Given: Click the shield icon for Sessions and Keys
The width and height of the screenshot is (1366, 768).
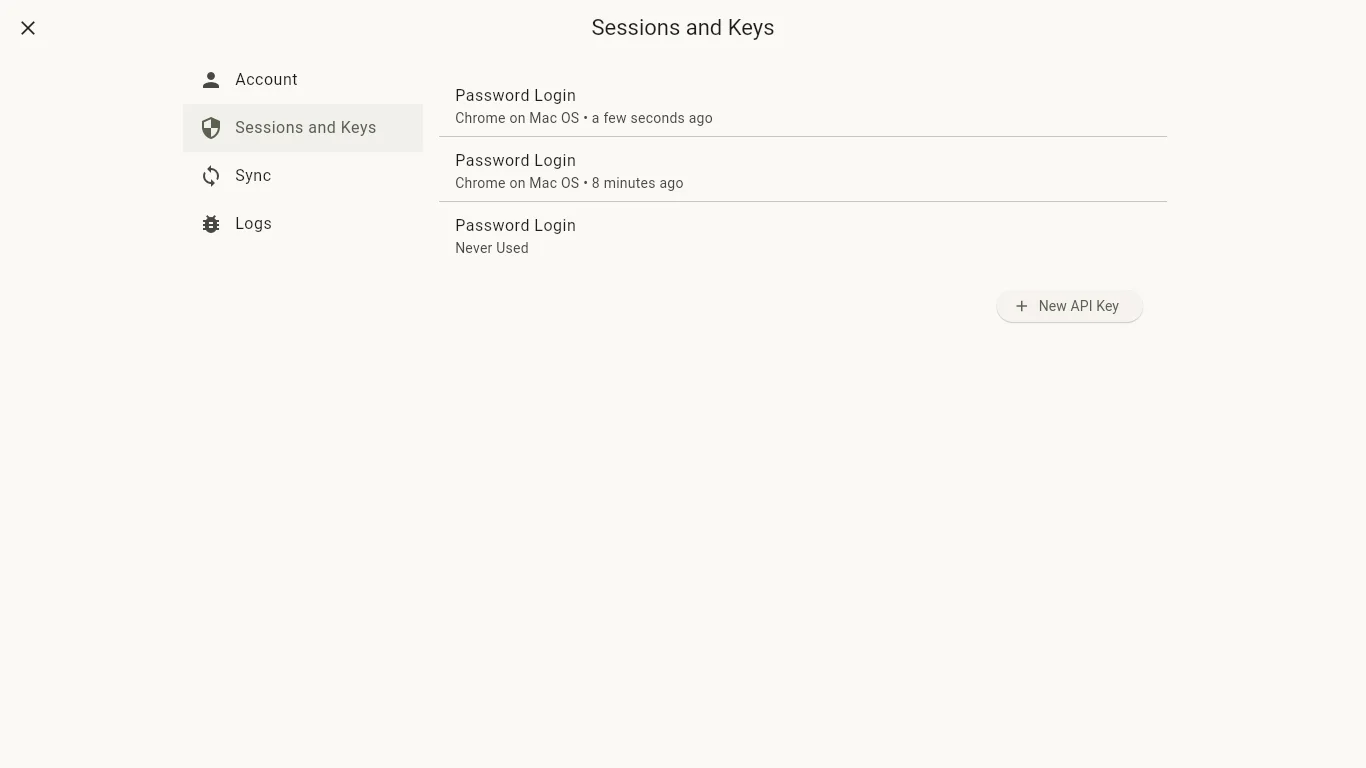Looking at the screenshot, I should 211,128.
